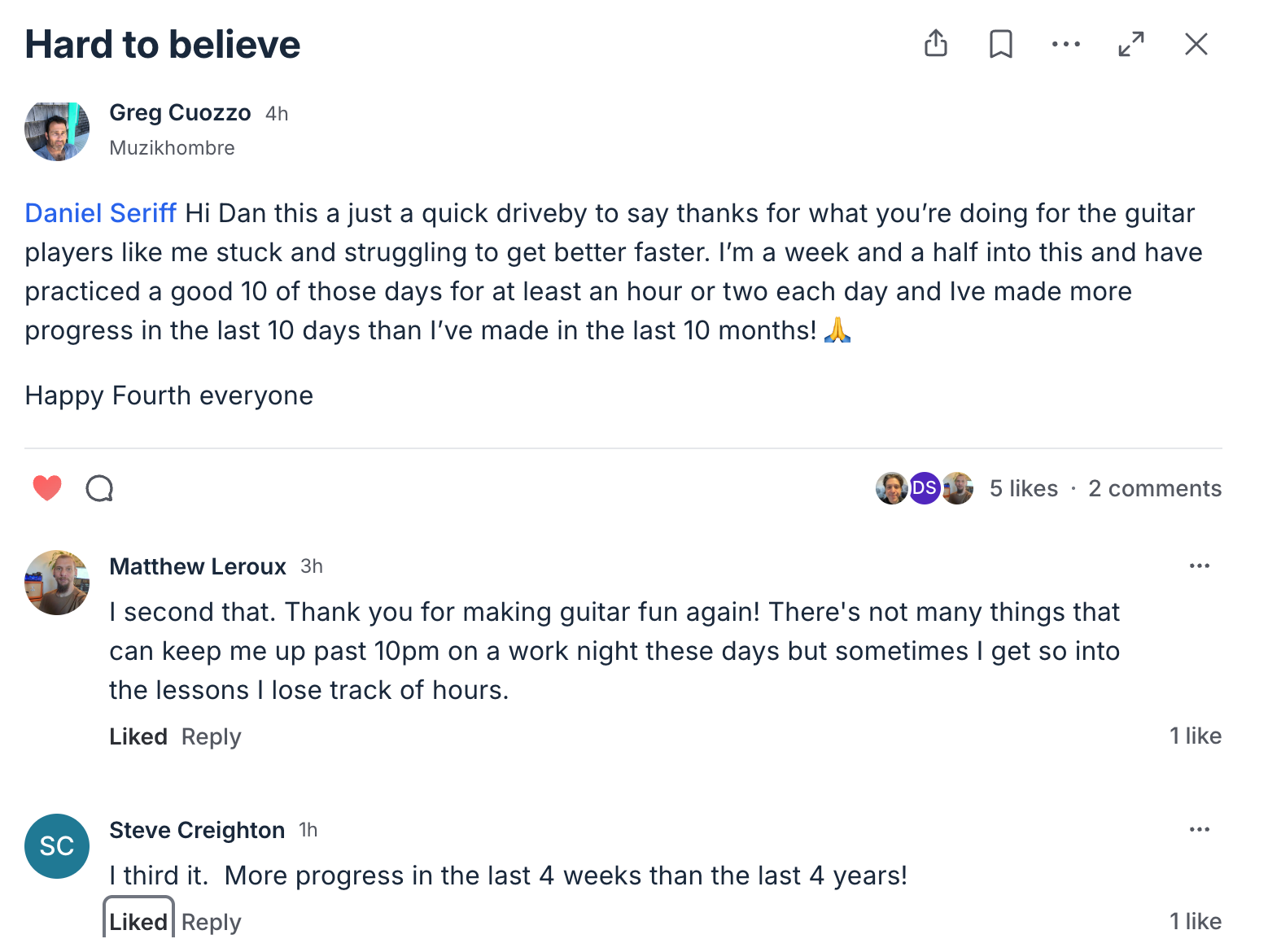Reply to Matthew Leroux's comment
Image resolution: width=1268 pixels, height=952 pixels.
click(x=211, y=736)
